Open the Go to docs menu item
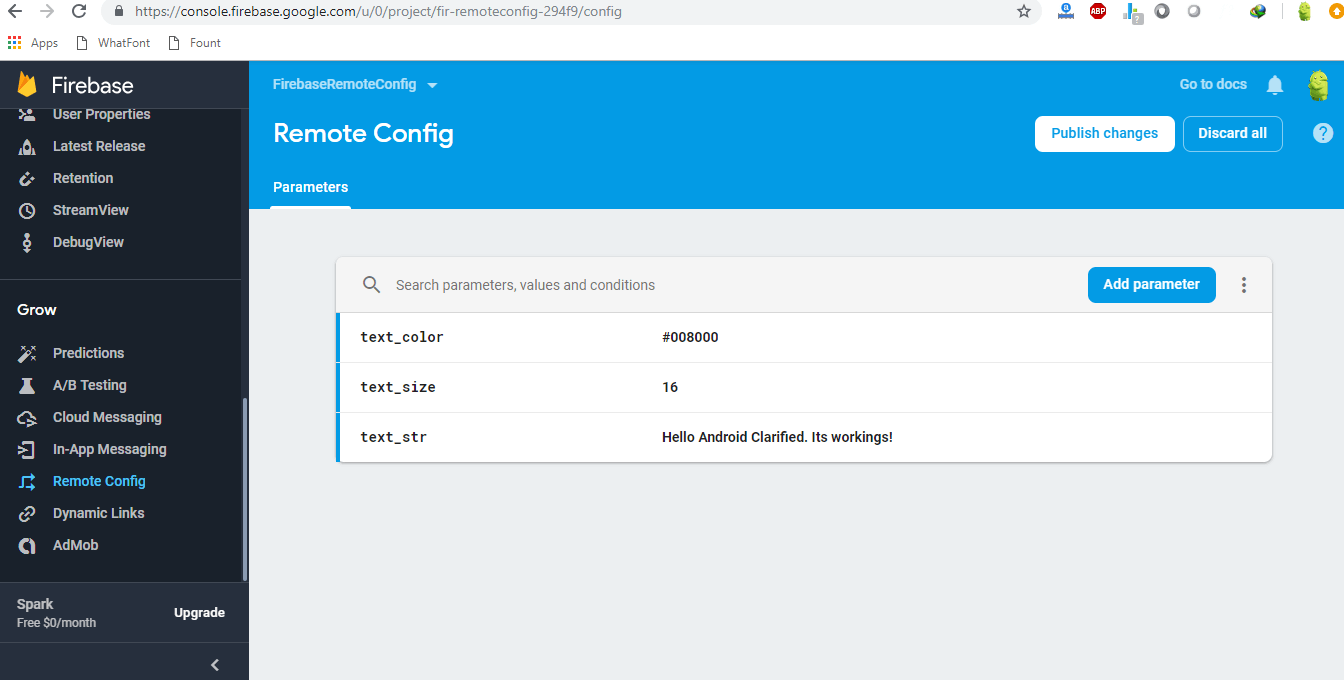The width and height of the screenshot is (1344, 680). (1212, 85)
